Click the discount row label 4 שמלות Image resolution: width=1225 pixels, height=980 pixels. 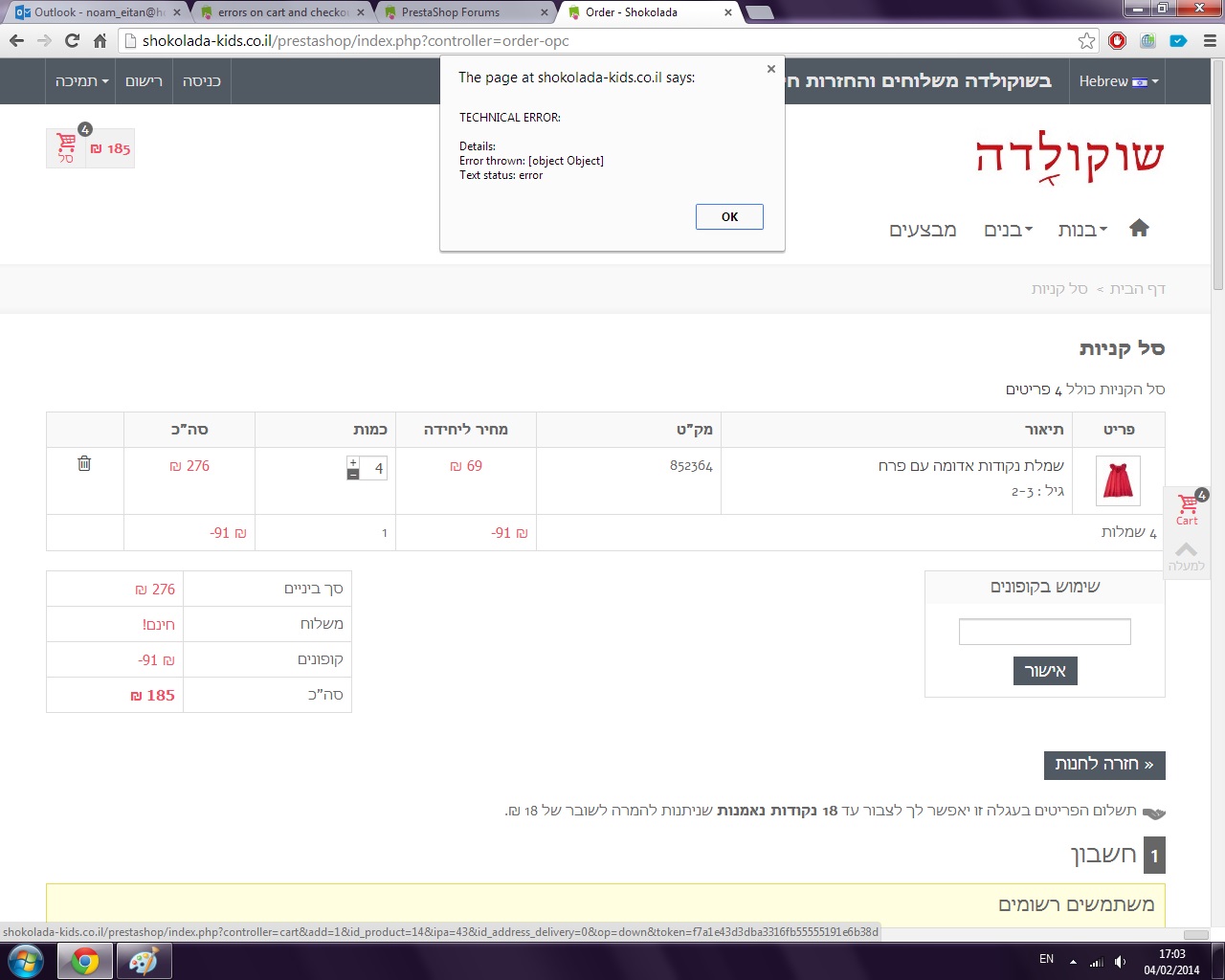(1129, 533)
